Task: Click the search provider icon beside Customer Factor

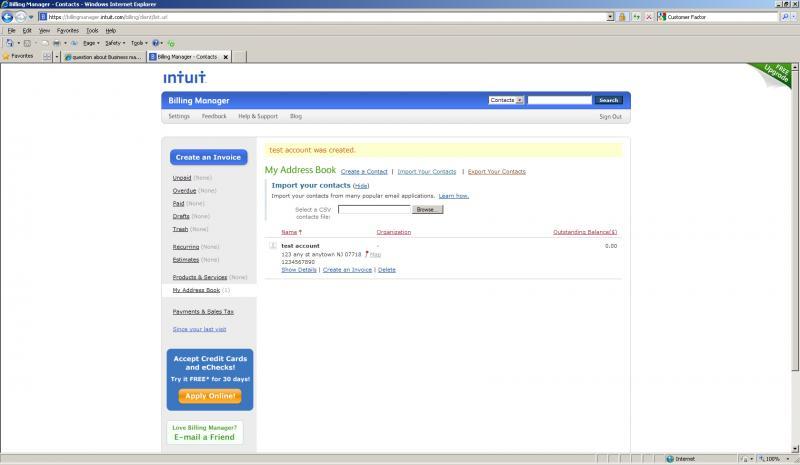Action: coord(662,17)
